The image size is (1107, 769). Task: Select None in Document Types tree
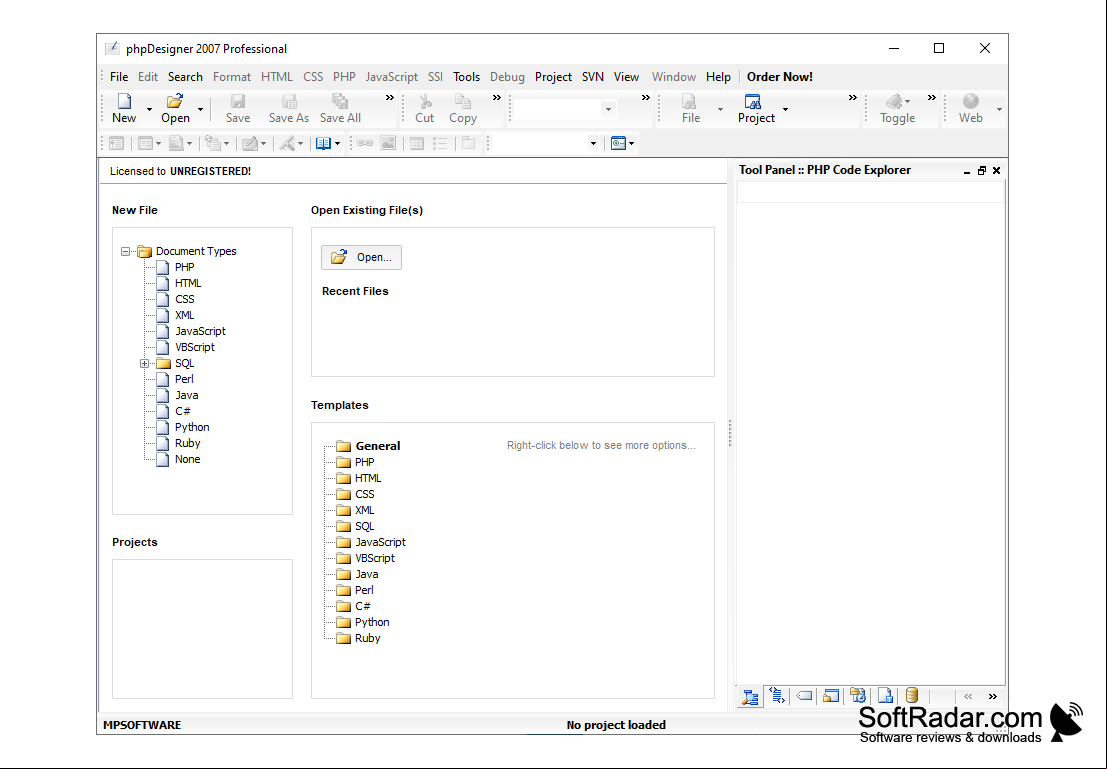188,459
